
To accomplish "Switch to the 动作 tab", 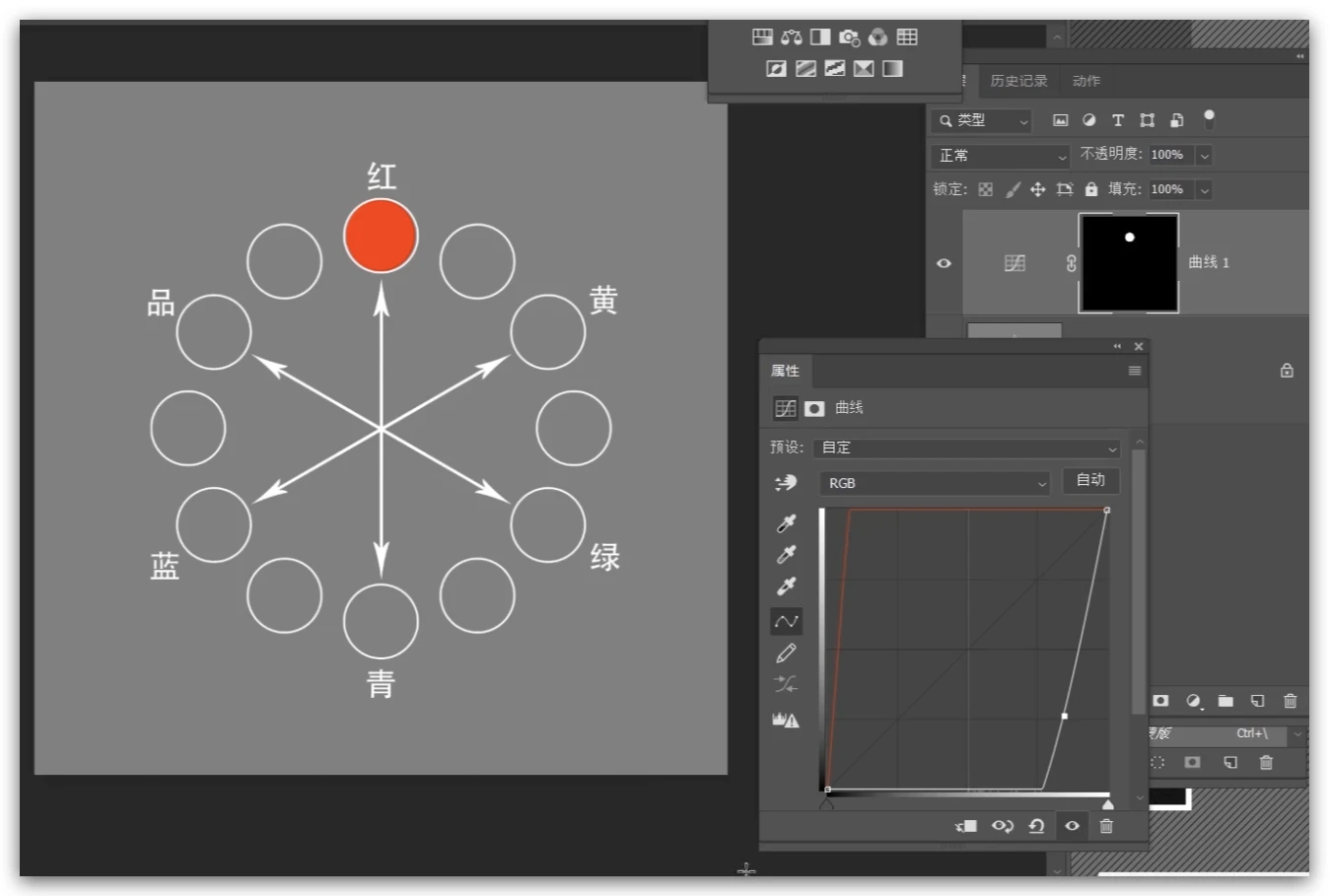I will coord(1085,81).
